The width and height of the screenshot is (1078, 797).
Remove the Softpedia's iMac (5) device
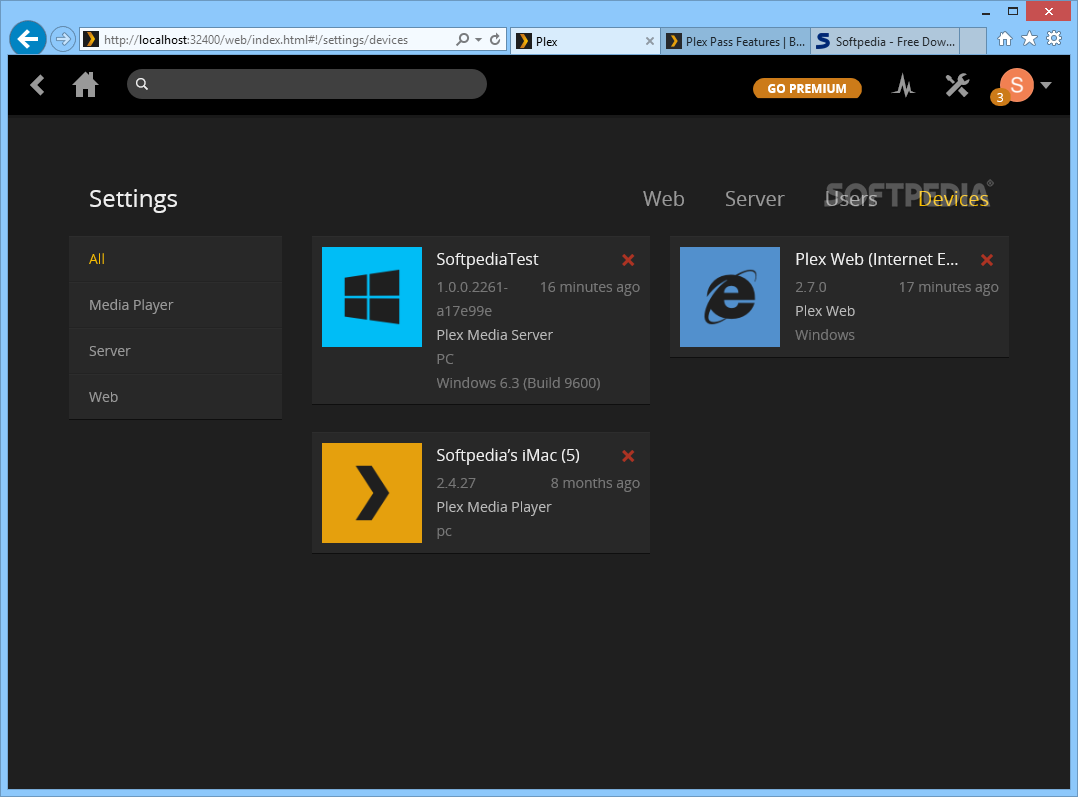pyautogui.click(x=628, y=456)
